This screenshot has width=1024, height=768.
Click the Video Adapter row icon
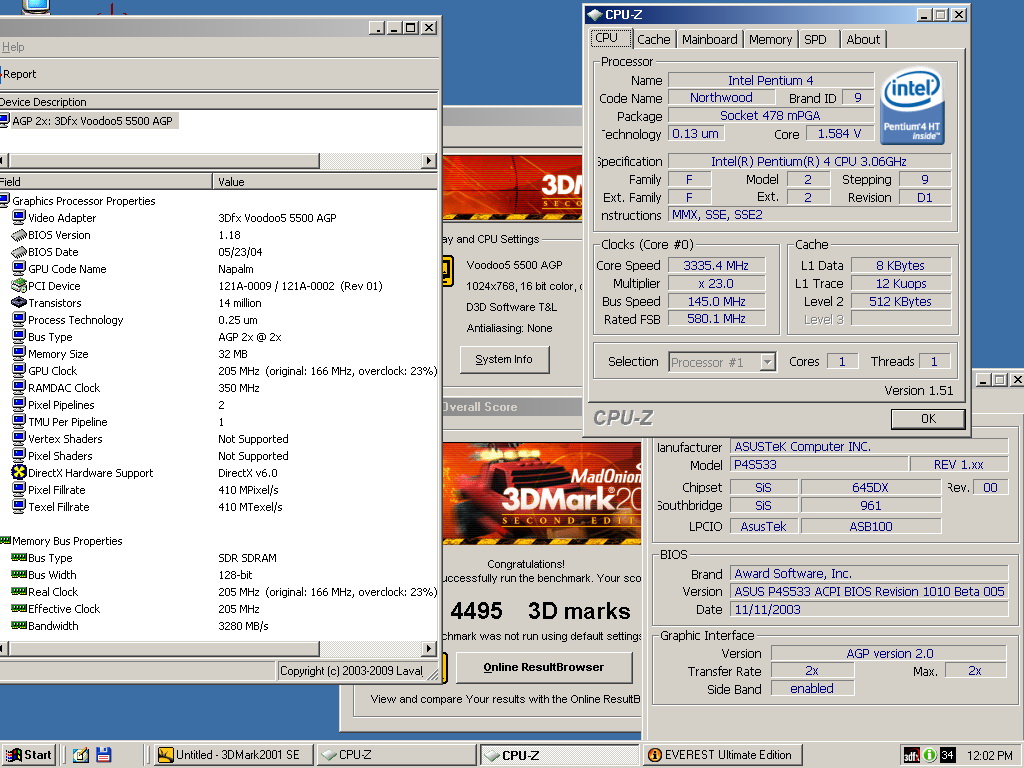tap(19, 217)
